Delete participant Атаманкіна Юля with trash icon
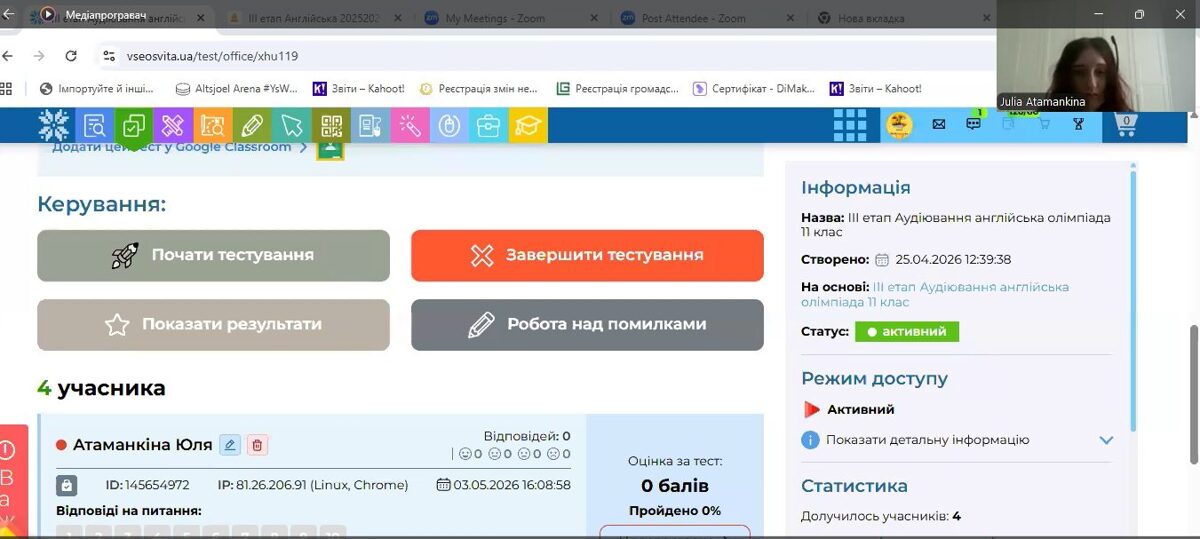This screenshot has height=539, width=1200. [257, 445]
